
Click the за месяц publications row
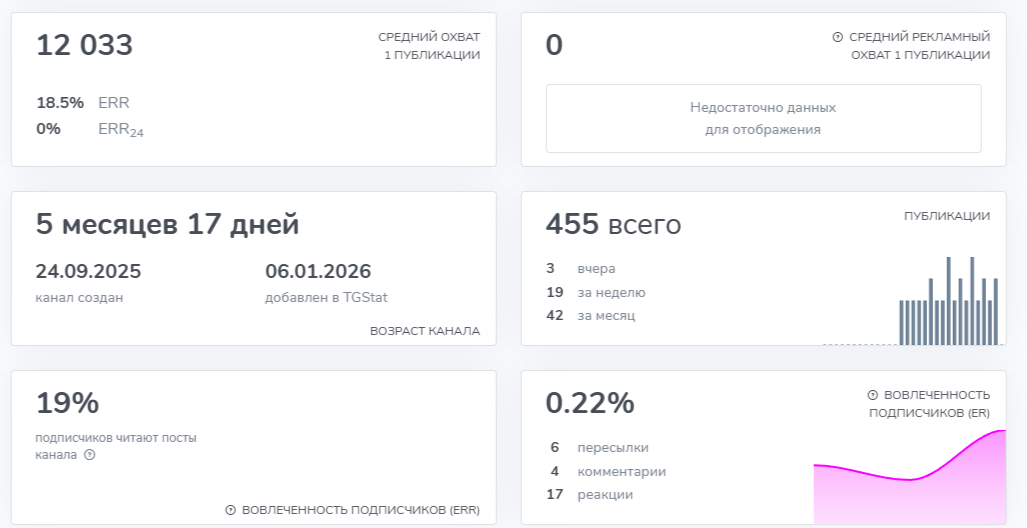591,316
